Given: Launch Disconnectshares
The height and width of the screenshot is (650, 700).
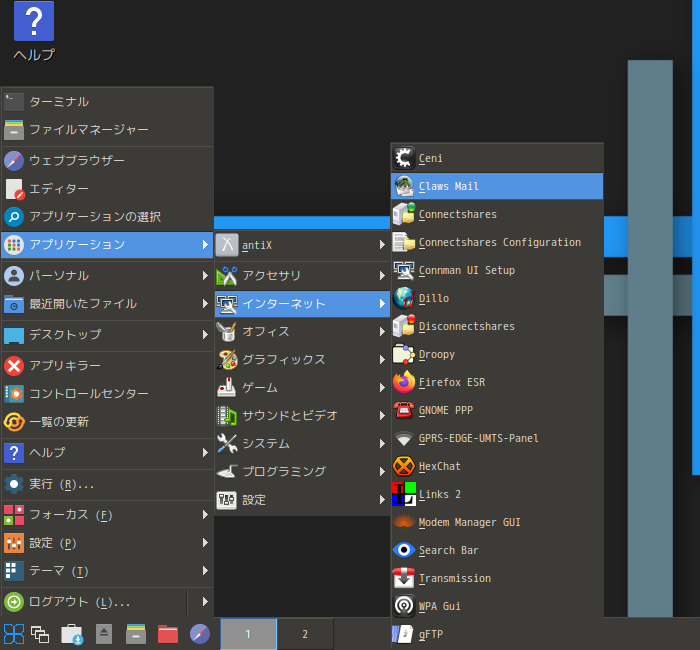Looking at the screenshot, I should 497,326.
